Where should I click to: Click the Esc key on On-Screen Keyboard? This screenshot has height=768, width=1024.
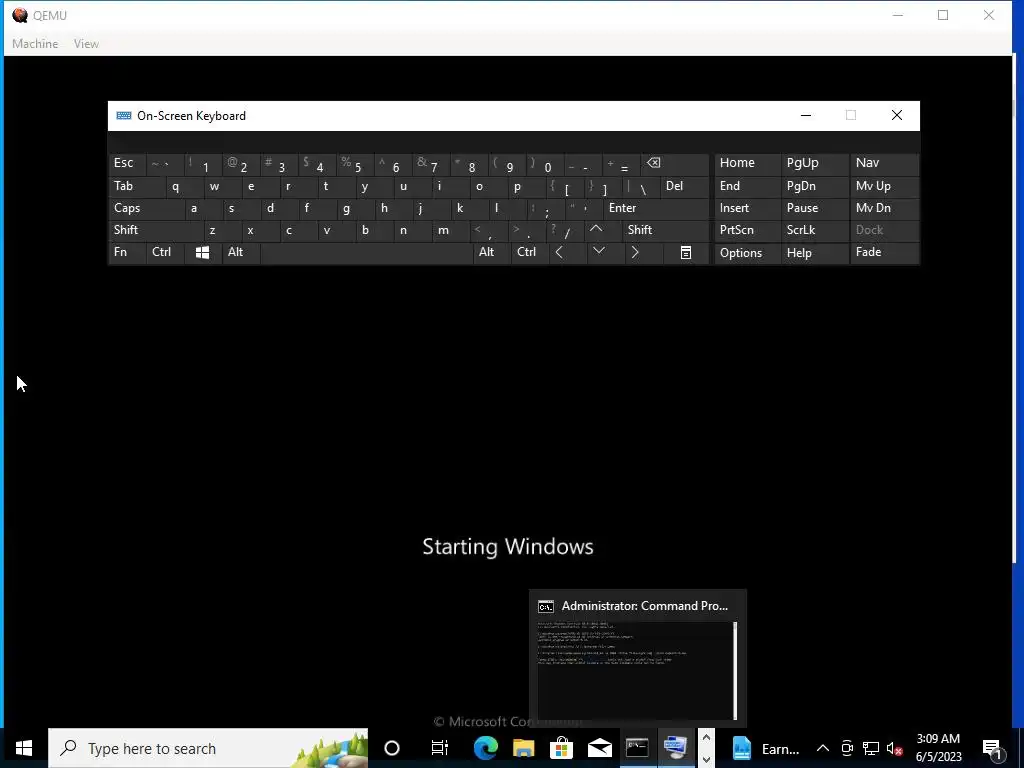pyautogui.click(x=127, y=164)
